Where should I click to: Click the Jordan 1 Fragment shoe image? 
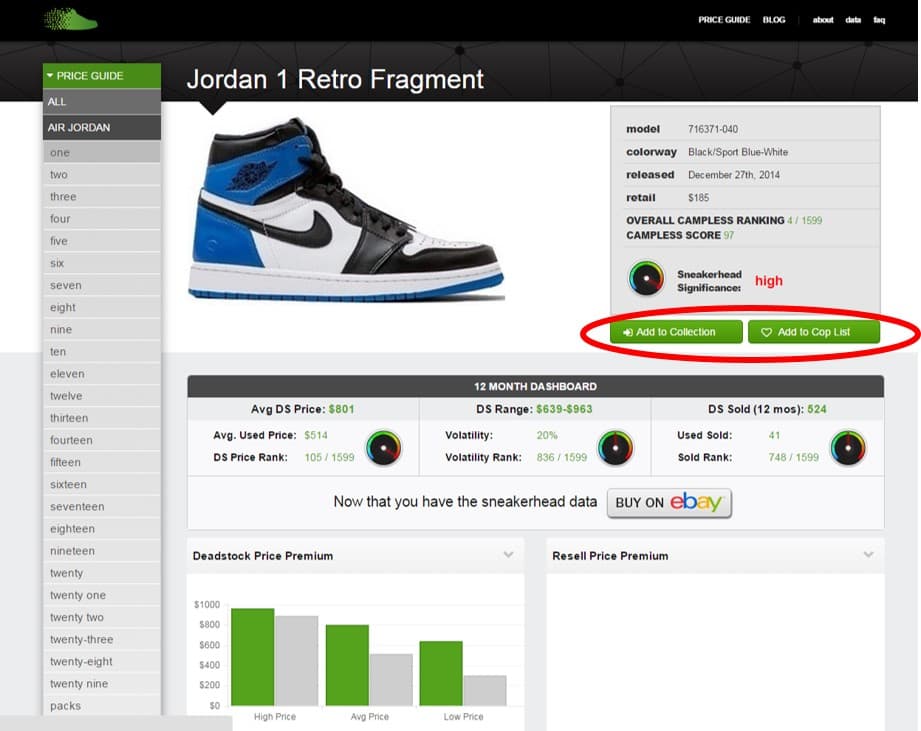click(x=347, y=208)
